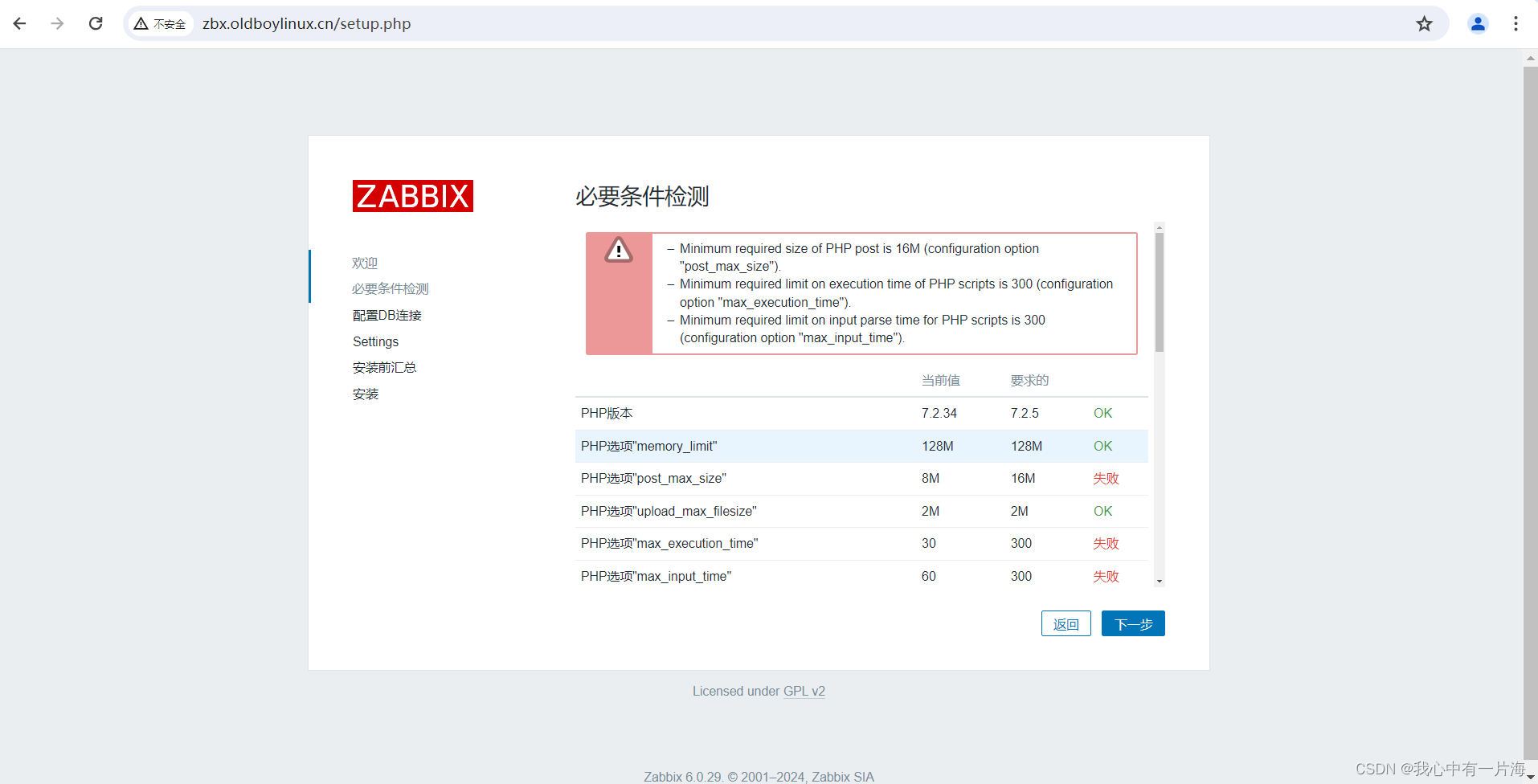The height and width of the screenshot is (784, 1538).
Task: Click the PHP选项"post_max_size" row label
Action: point(653,478)
